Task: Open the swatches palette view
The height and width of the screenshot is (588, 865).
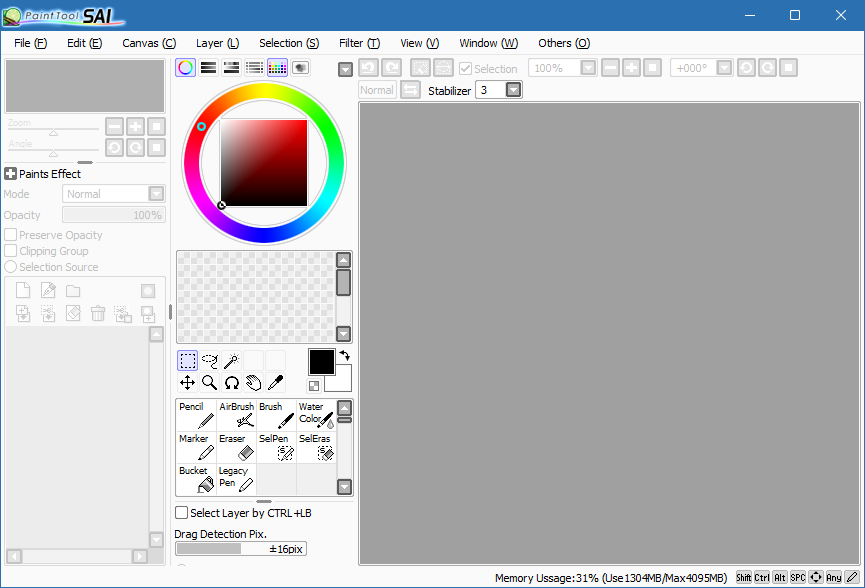Action: [277, 67]
